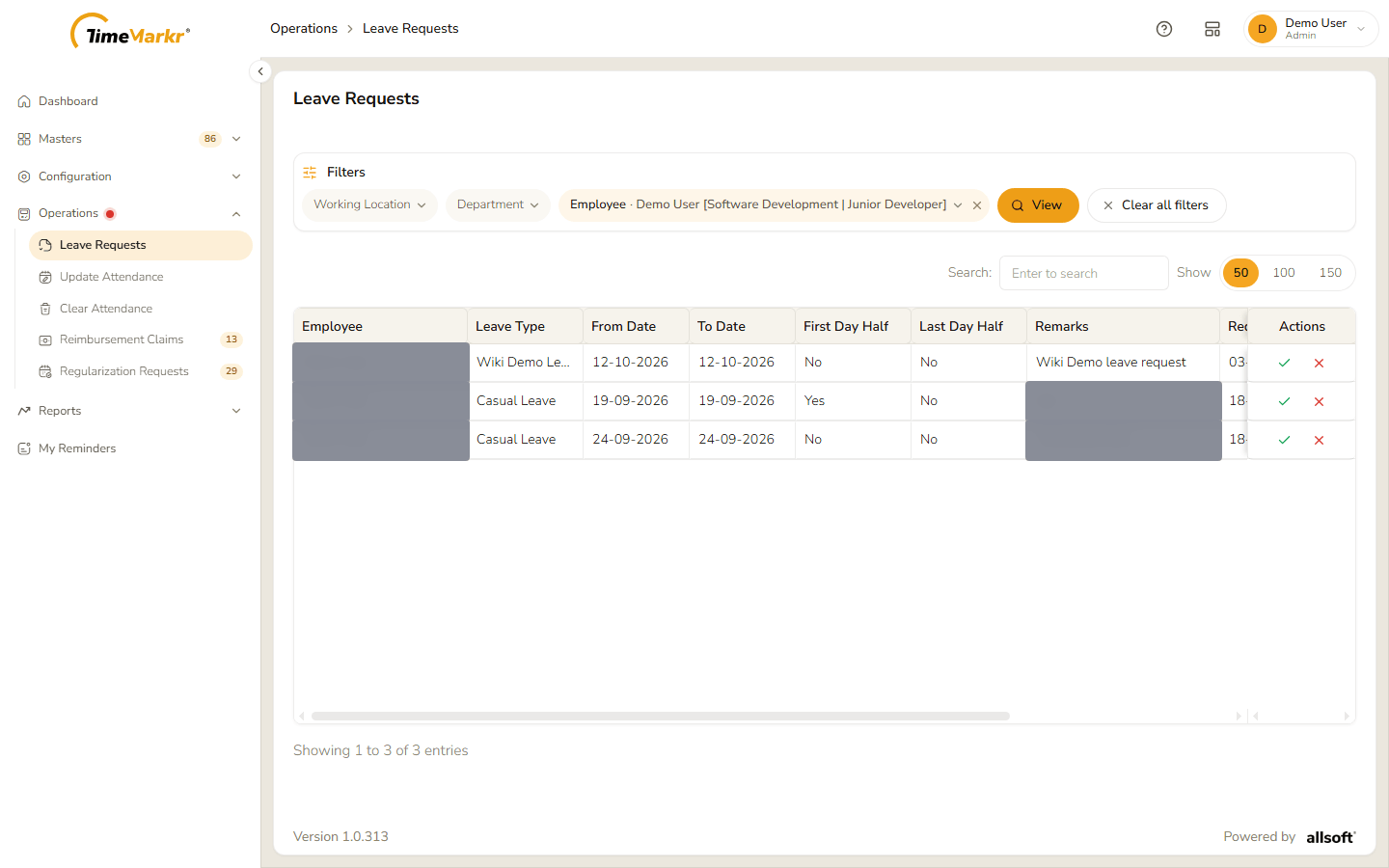Sort by the From Date column header
This screenshot has height=868, width=1389.
click(636, 326)
